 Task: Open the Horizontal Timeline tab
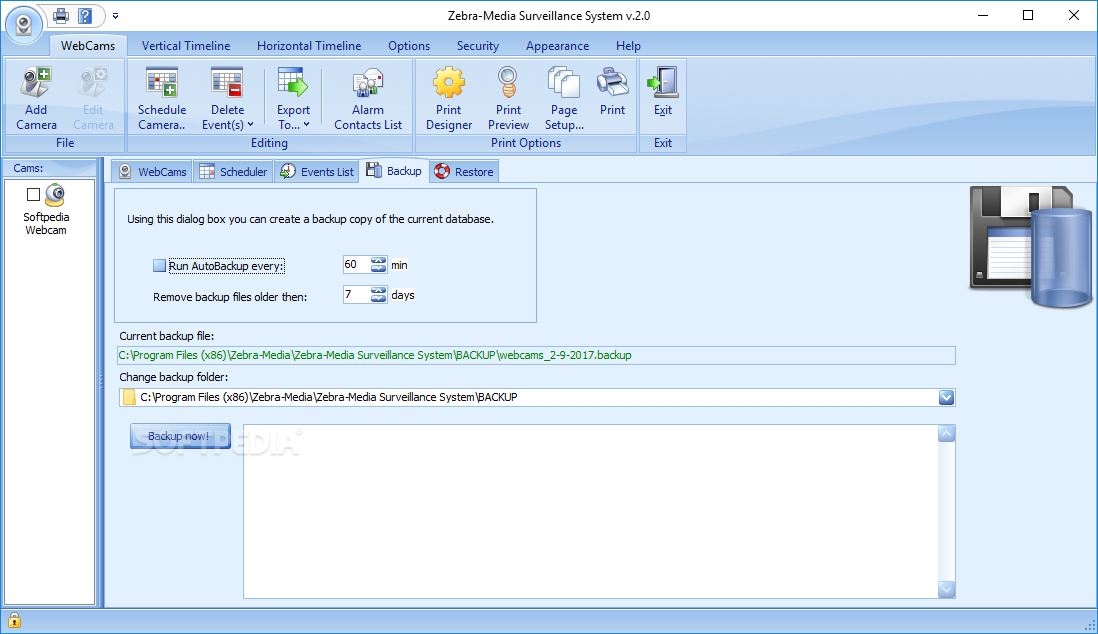click(x=309, y=46)
